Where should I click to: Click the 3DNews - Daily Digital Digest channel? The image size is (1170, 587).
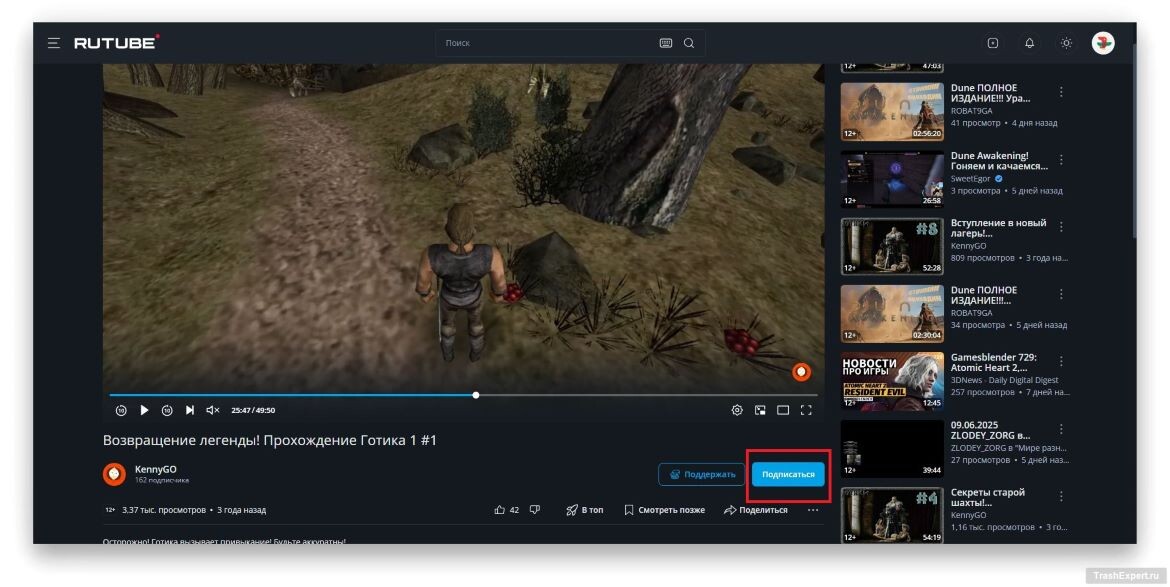(x=1004, y=380)
